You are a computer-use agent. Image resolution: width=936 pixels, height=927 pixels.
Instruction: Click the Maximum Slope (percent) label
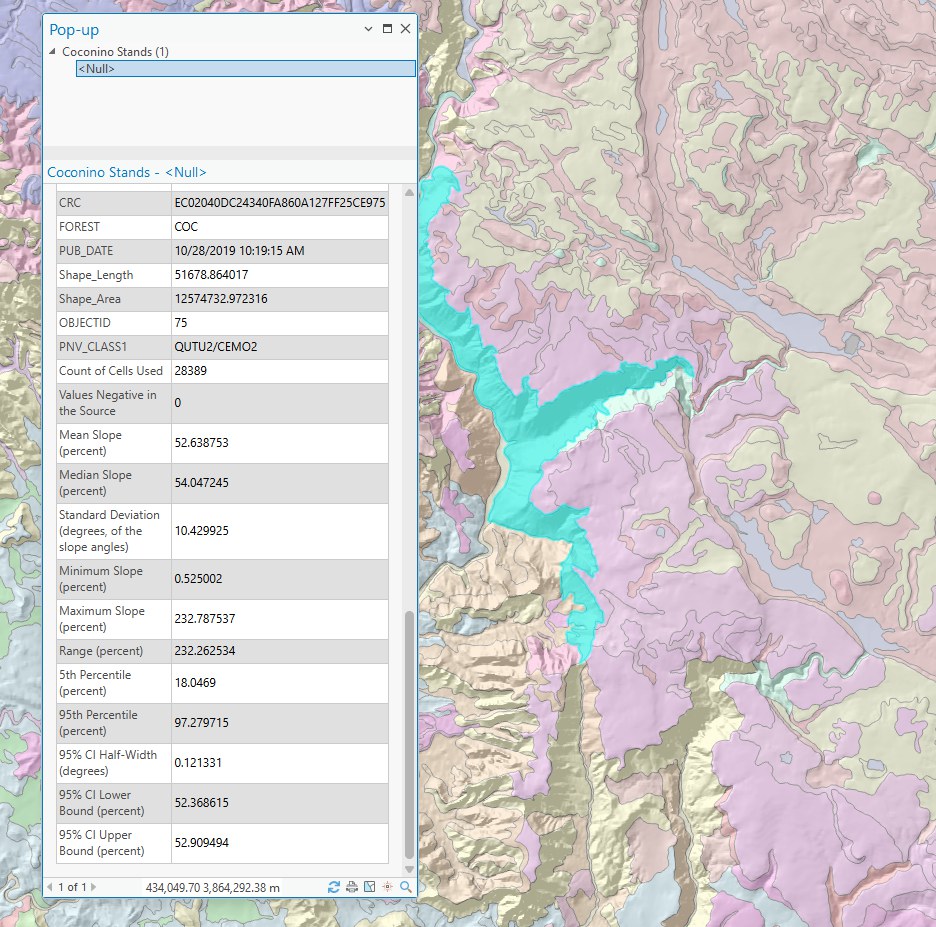coord(101,619)
